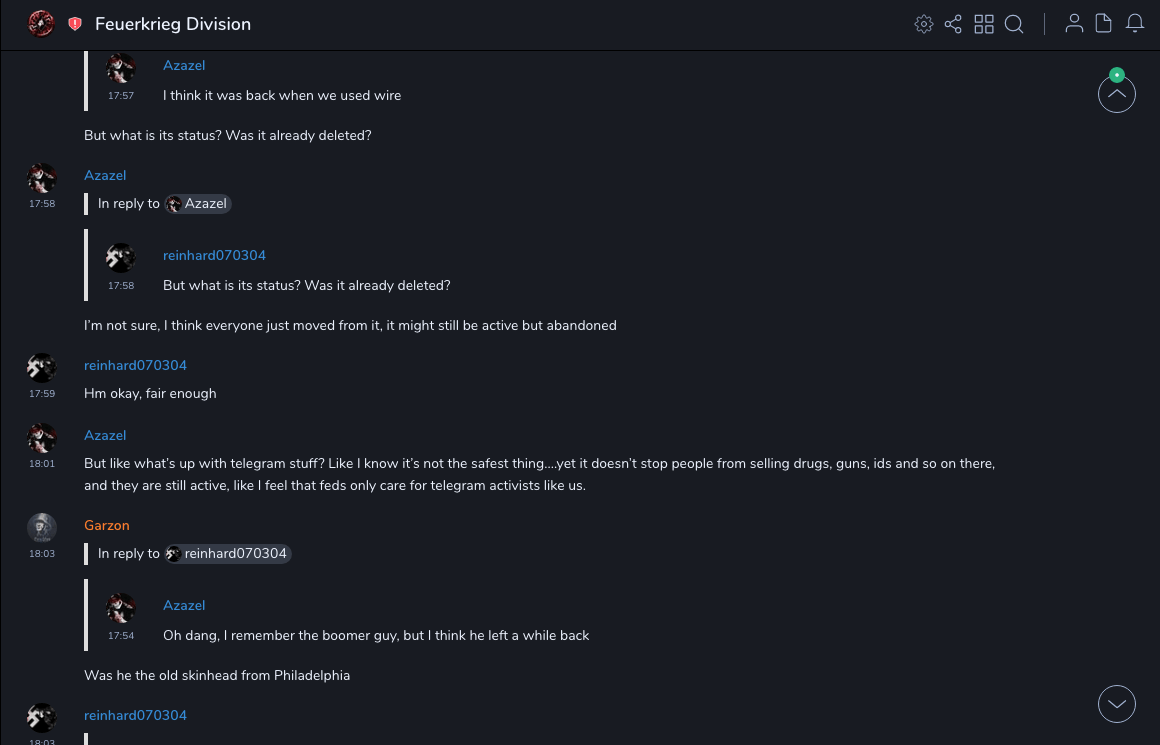Open Garzon's username in orange
The image size is (1160, 745).
(x=107, y=525)
